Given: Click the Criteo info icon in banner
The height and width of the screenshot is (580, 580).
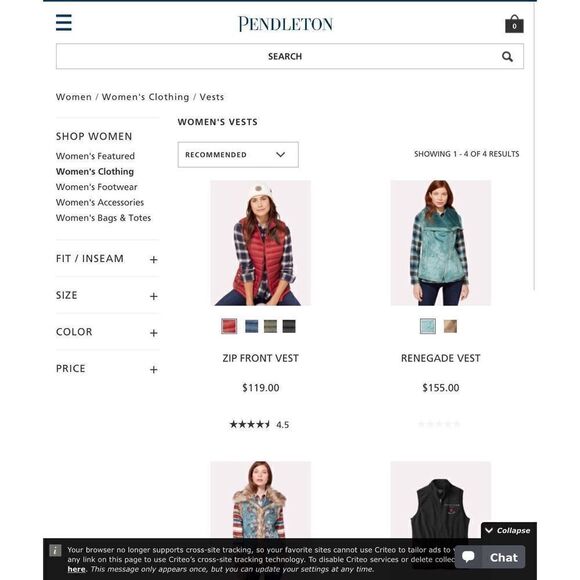Looking at the screenshot, I should pos(55,550).
